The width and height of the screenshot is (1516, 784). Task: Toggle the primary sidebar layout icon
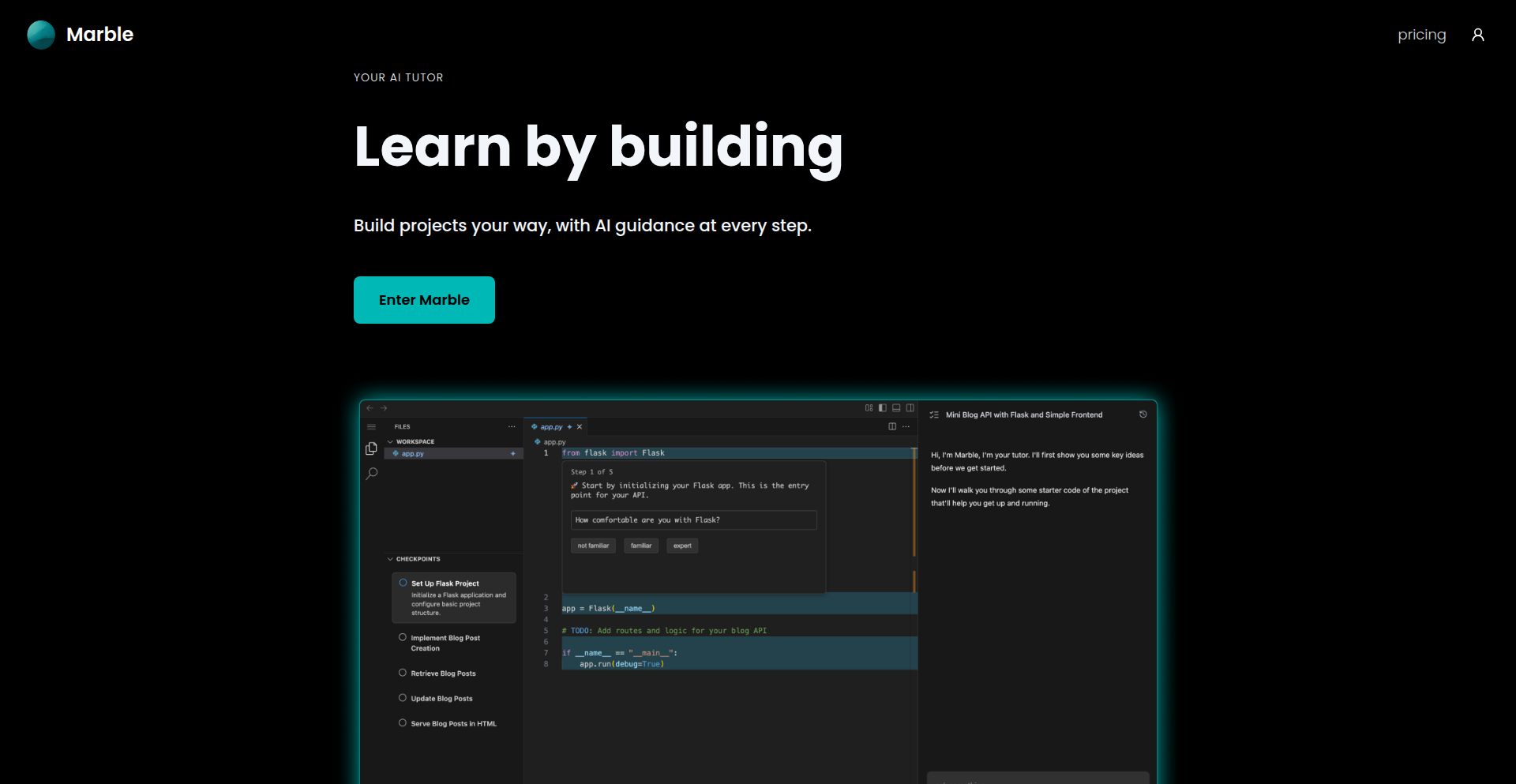(882, 408)
